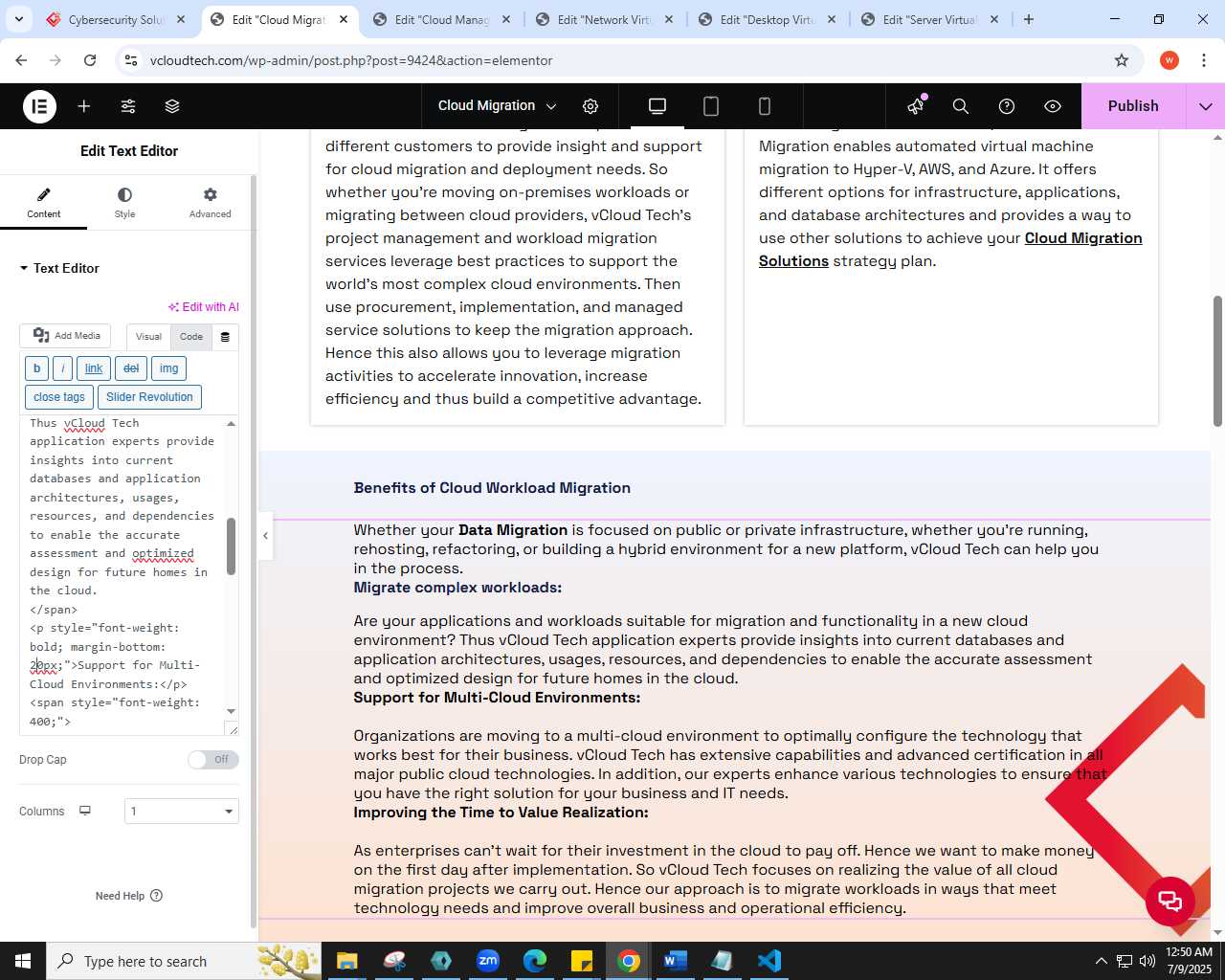Click the taskbar search box
Image resolution: width=1225 pixels, height=980 pixels.
[x=184, y=961]
